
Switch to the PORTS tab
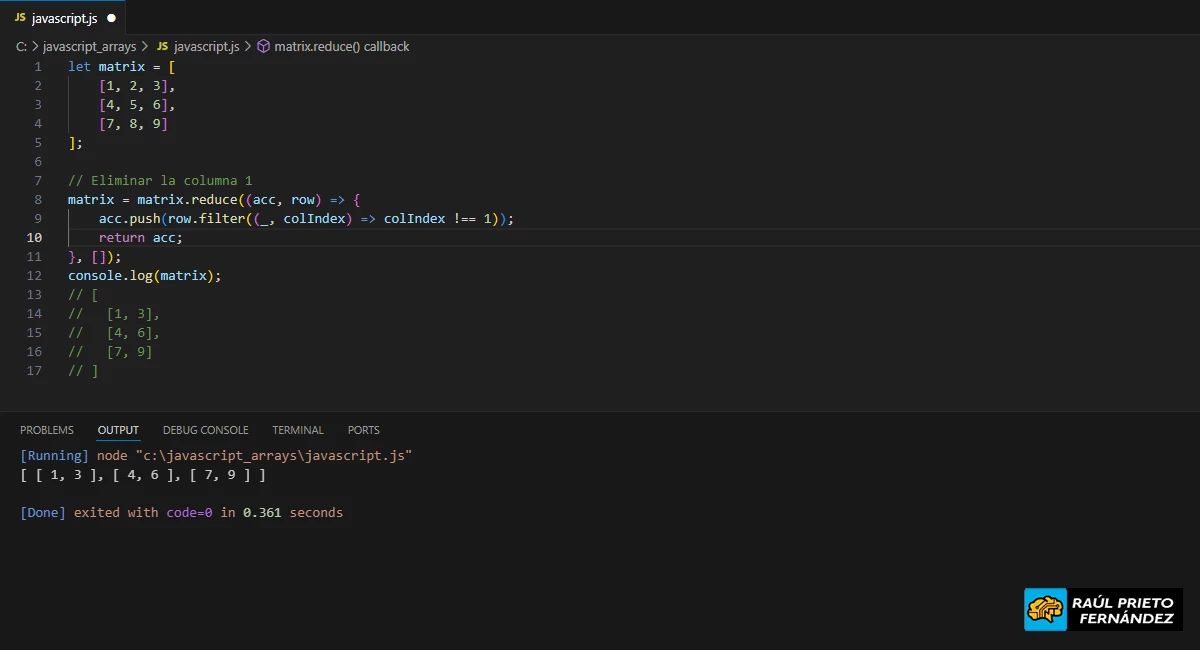363,429
